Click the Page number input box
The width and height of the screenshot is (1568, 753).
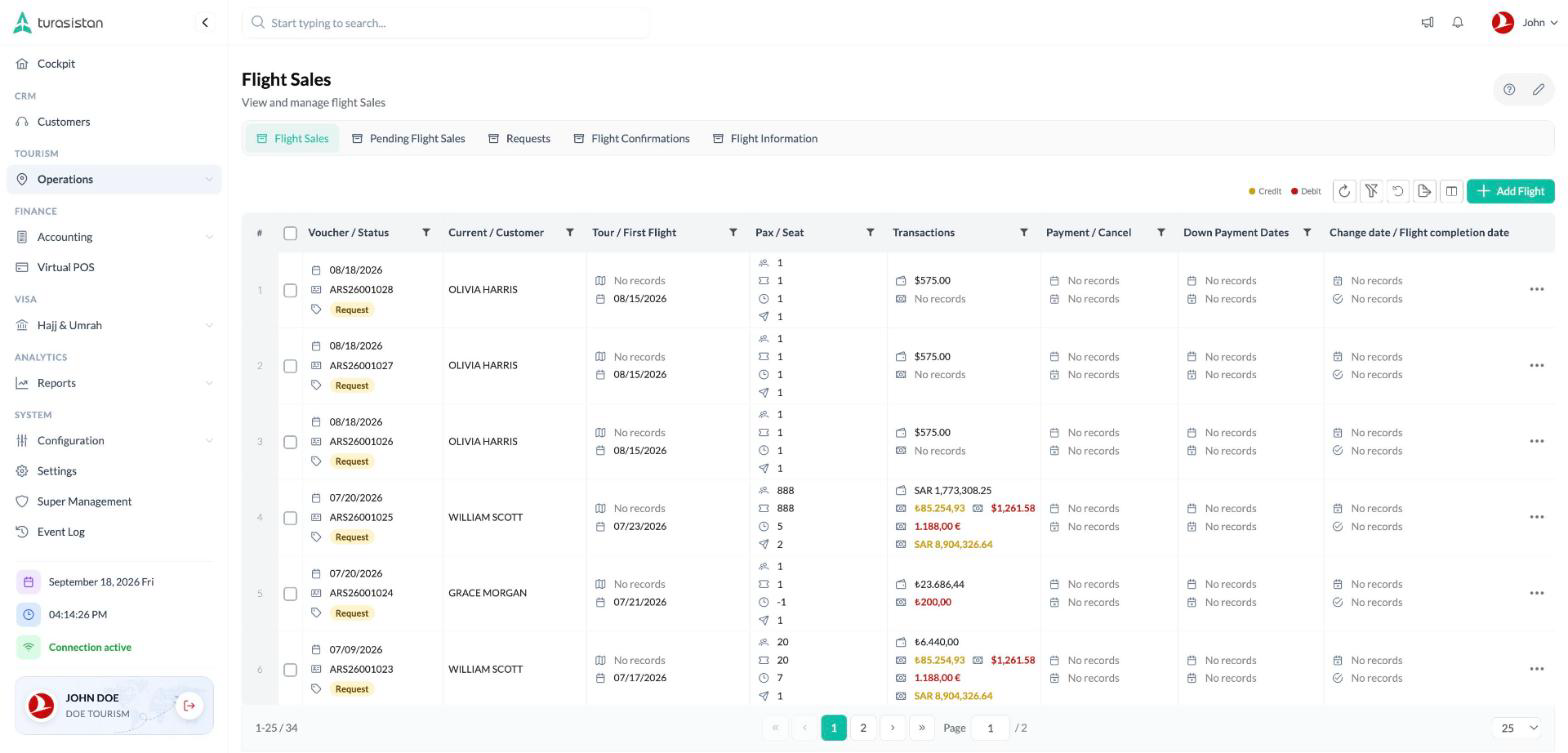pyautogui.click(x=990, y=728)
